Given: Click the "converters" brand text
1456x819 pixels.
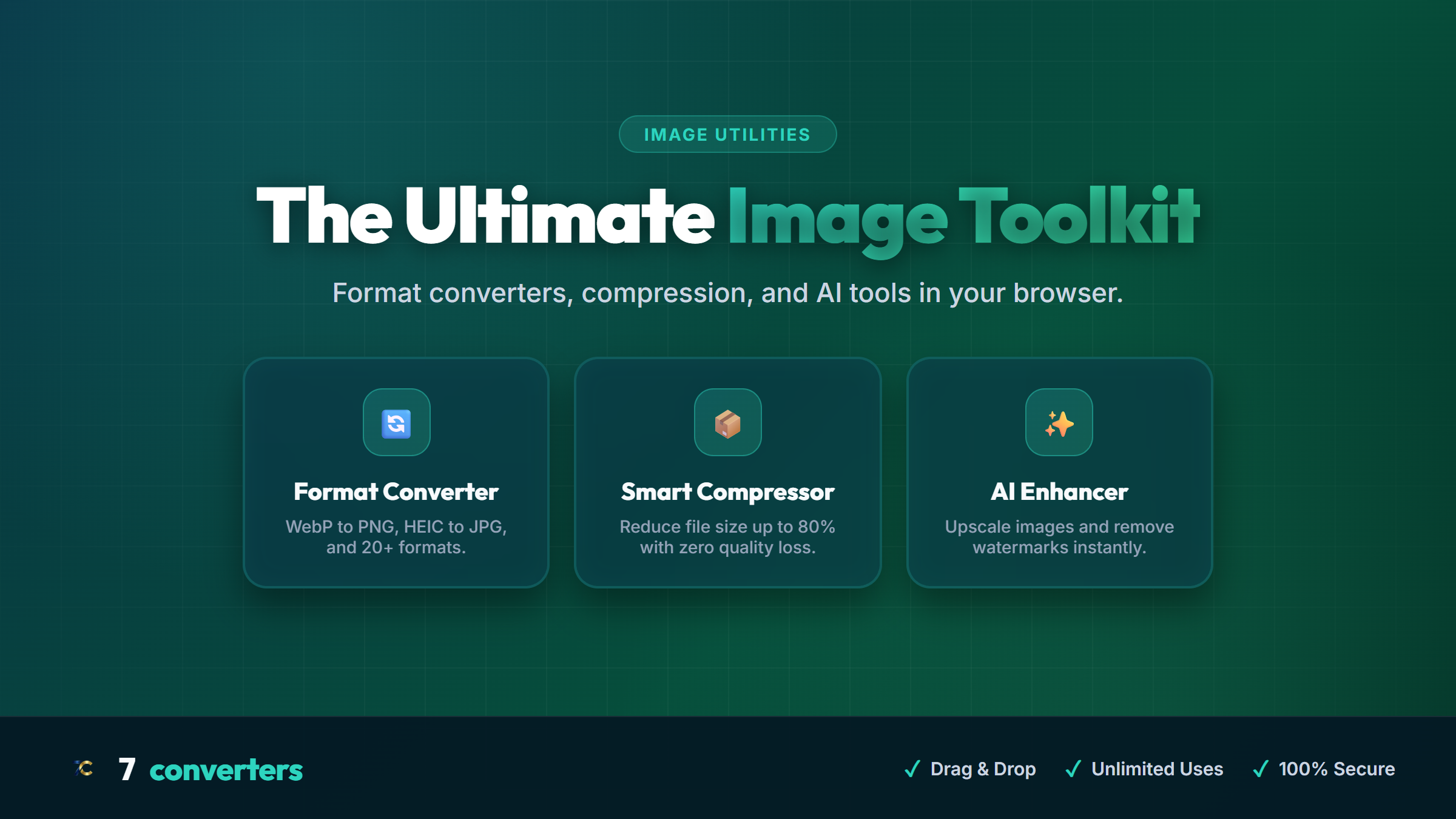Looking at the screenshot, I should pos(226,770).
